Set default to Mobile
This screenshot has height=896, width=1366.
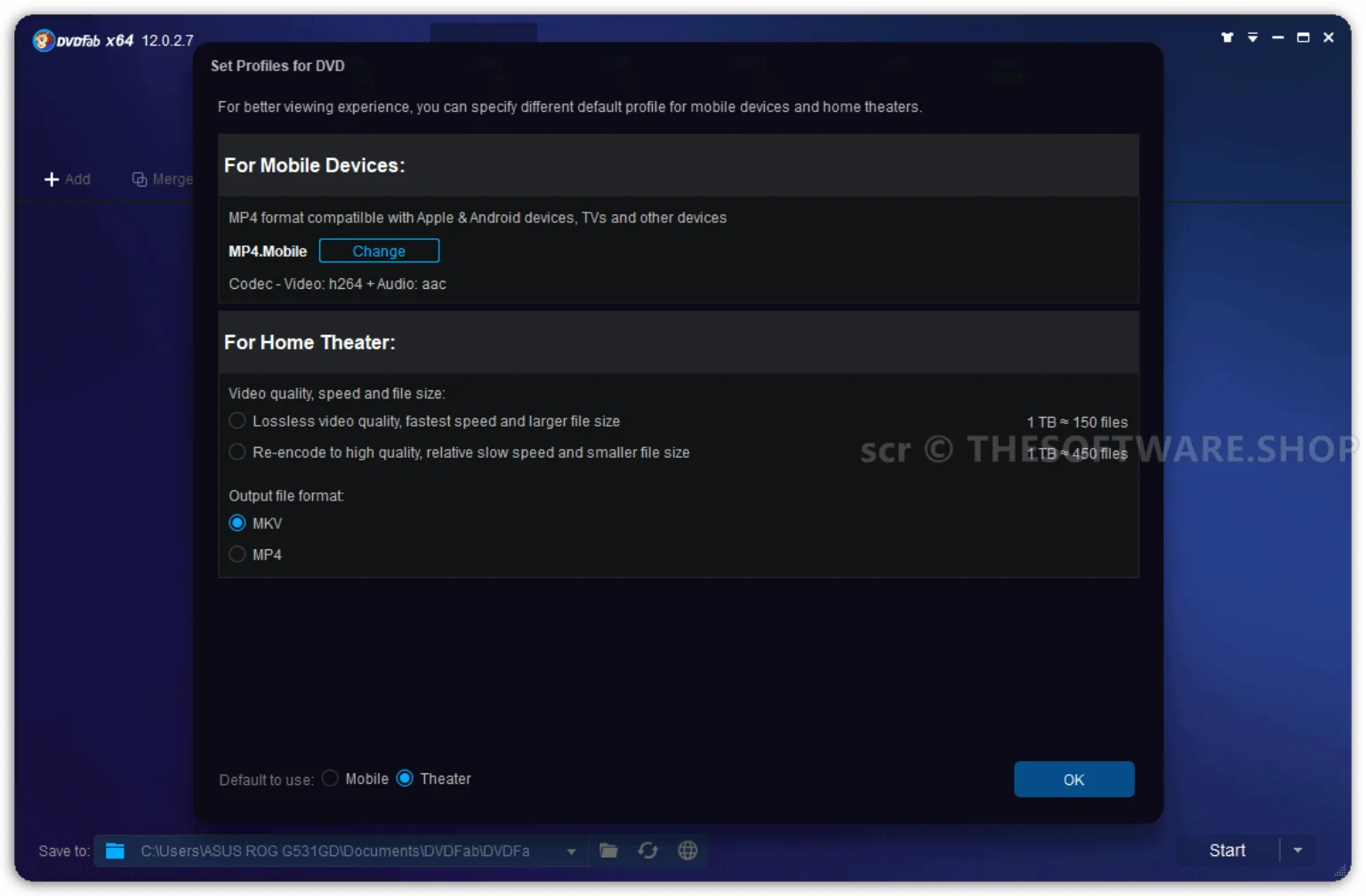330,779
